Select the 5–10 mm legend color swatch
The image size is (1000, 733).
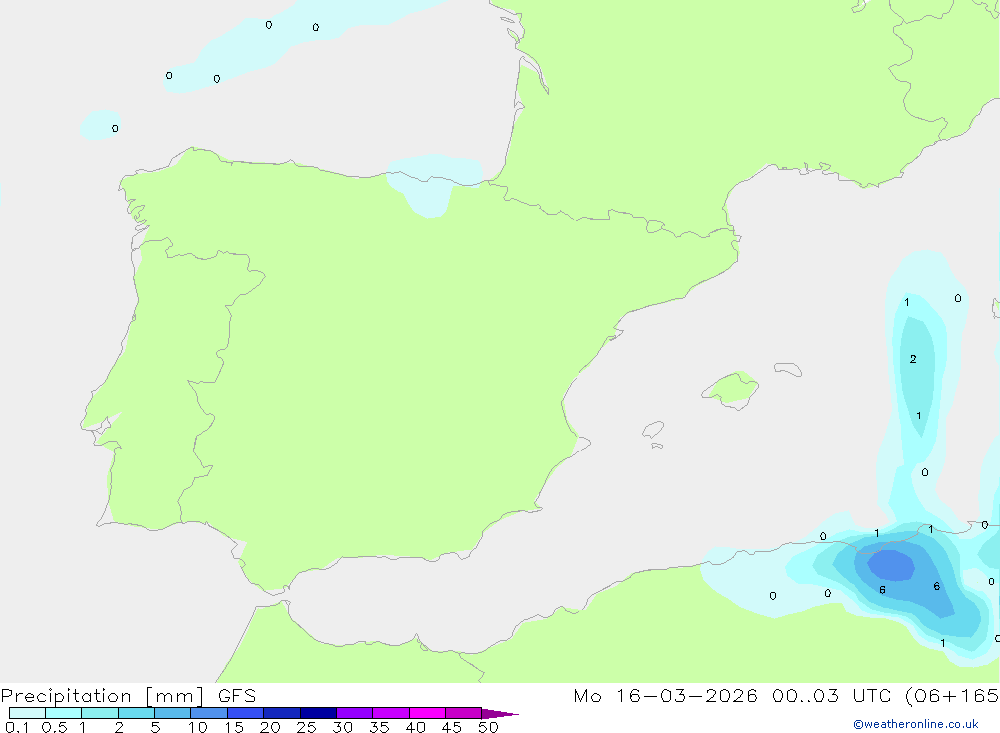(172, 713)
